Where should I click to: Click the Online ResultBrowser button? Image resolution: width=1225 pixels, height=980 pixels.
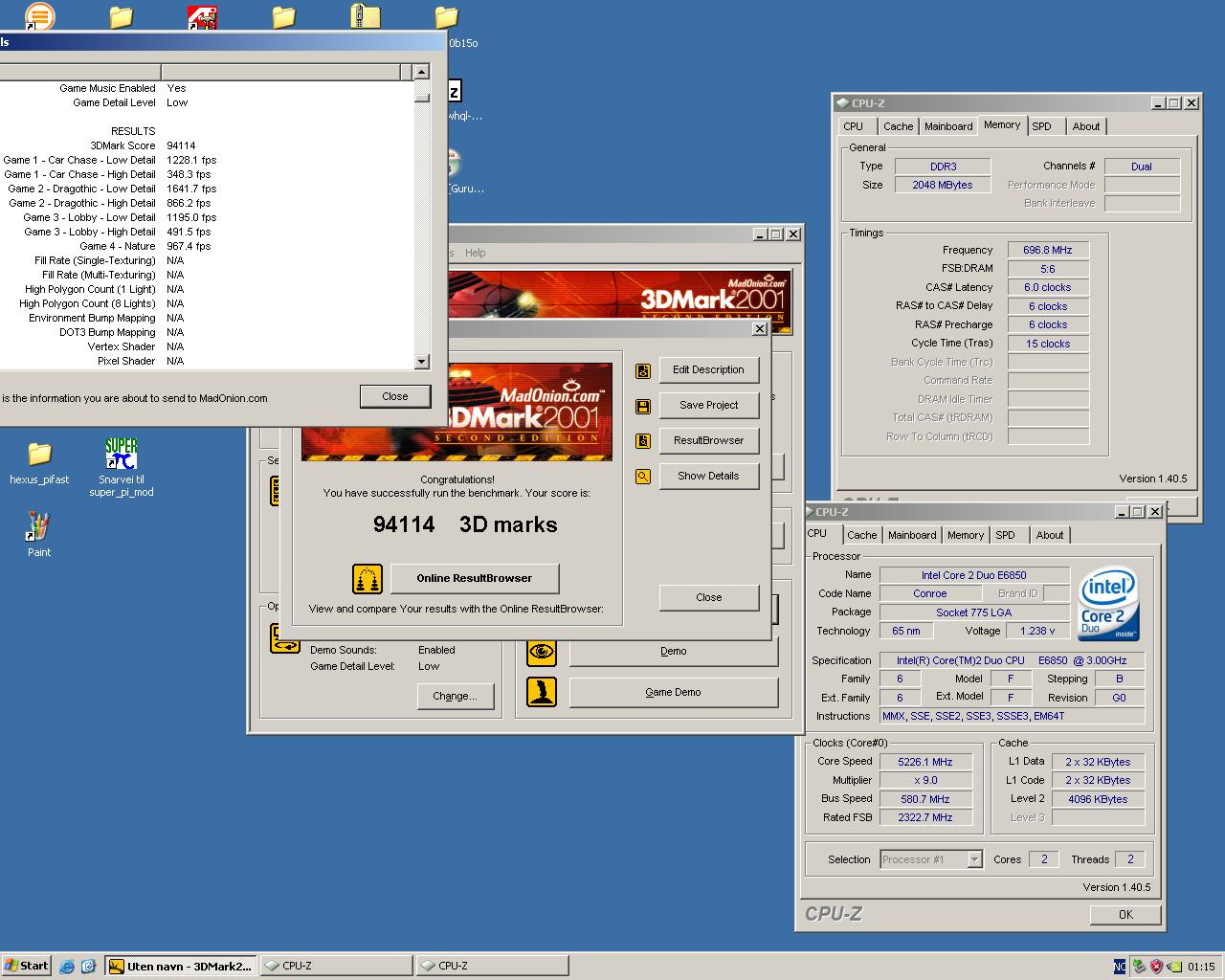click(x=474, y=579)
